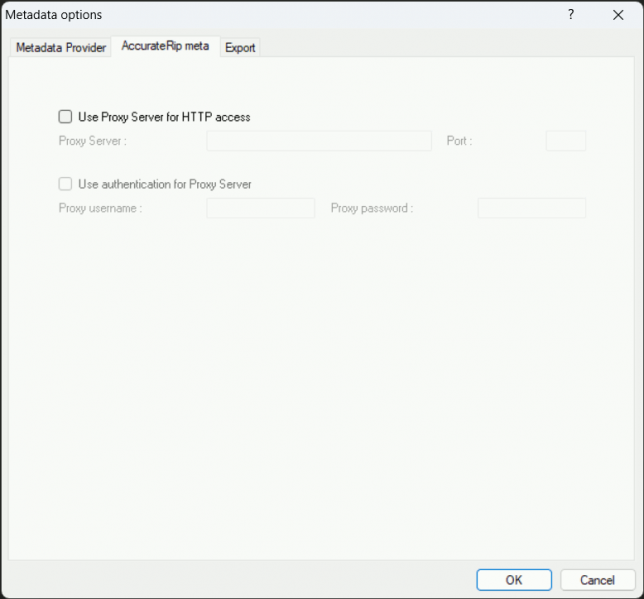Click the "Proxy password :" label
Screen dimensions: 644x599
pyautogui.click(x=371, y=208)
